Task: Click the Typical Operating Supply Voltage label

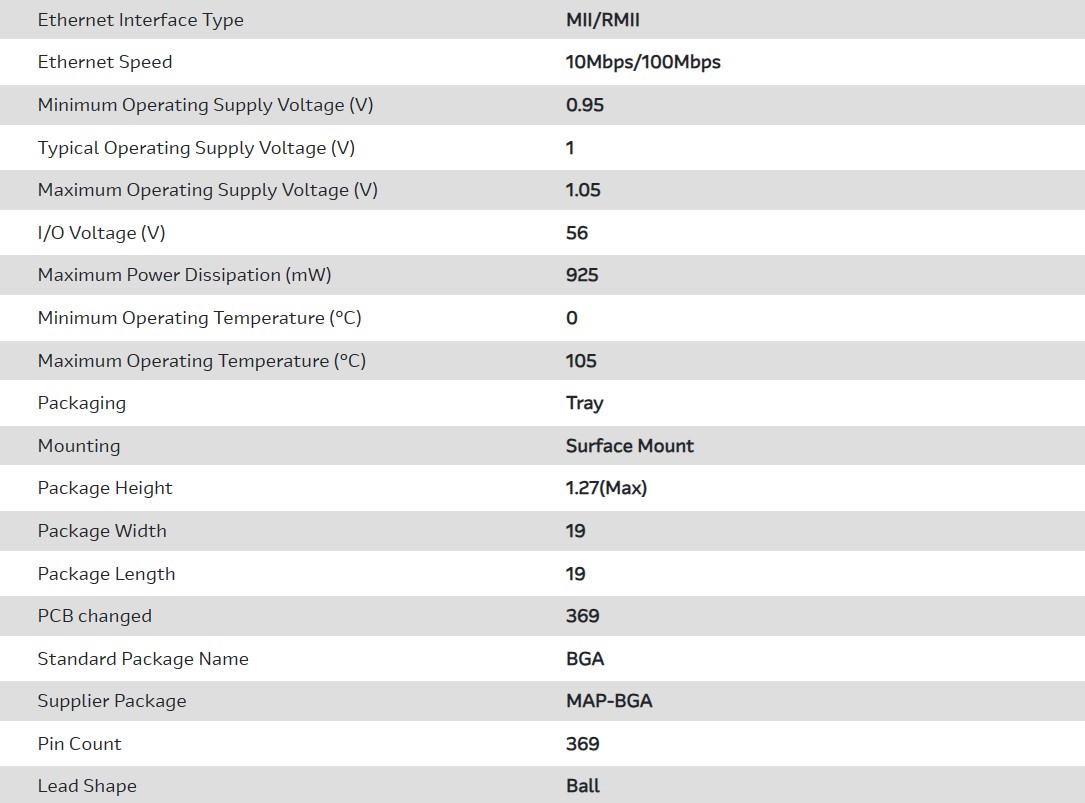Action: [x=196, y=148]
